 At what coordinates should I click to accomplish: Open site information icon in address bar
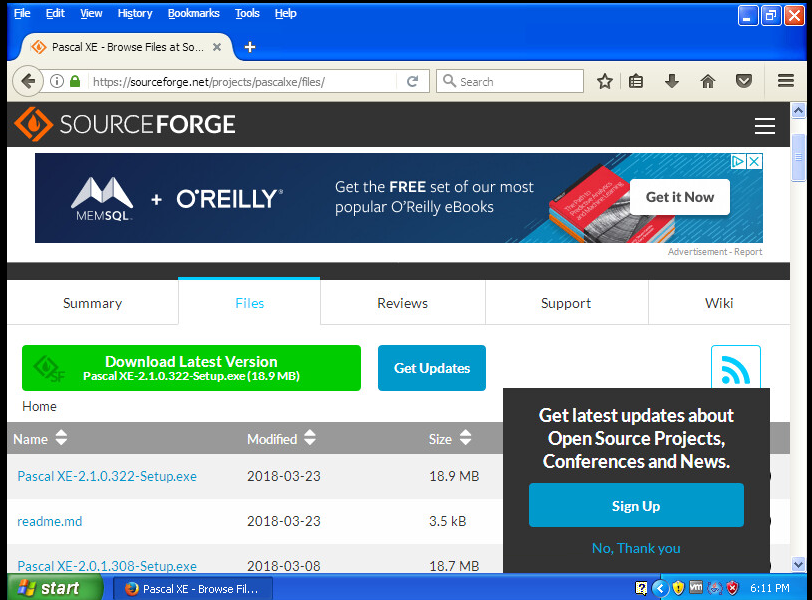56,81
